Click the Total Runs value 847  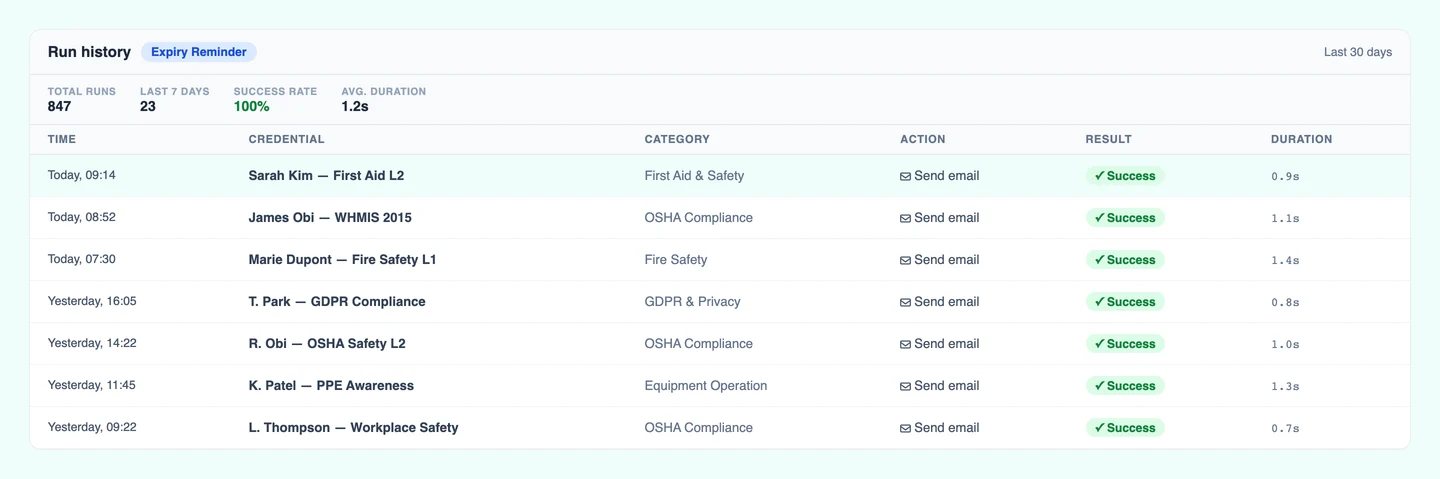(60, 106)
